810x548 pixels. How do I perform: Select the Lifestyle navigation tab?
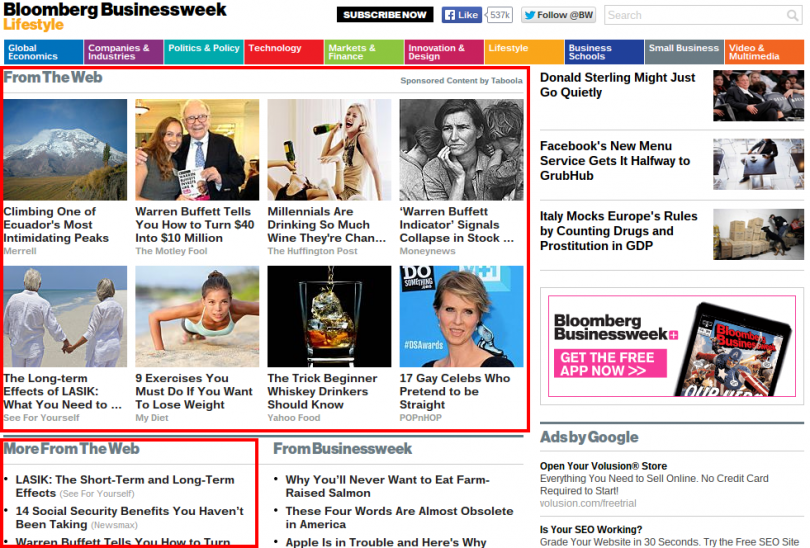(524, 52)
